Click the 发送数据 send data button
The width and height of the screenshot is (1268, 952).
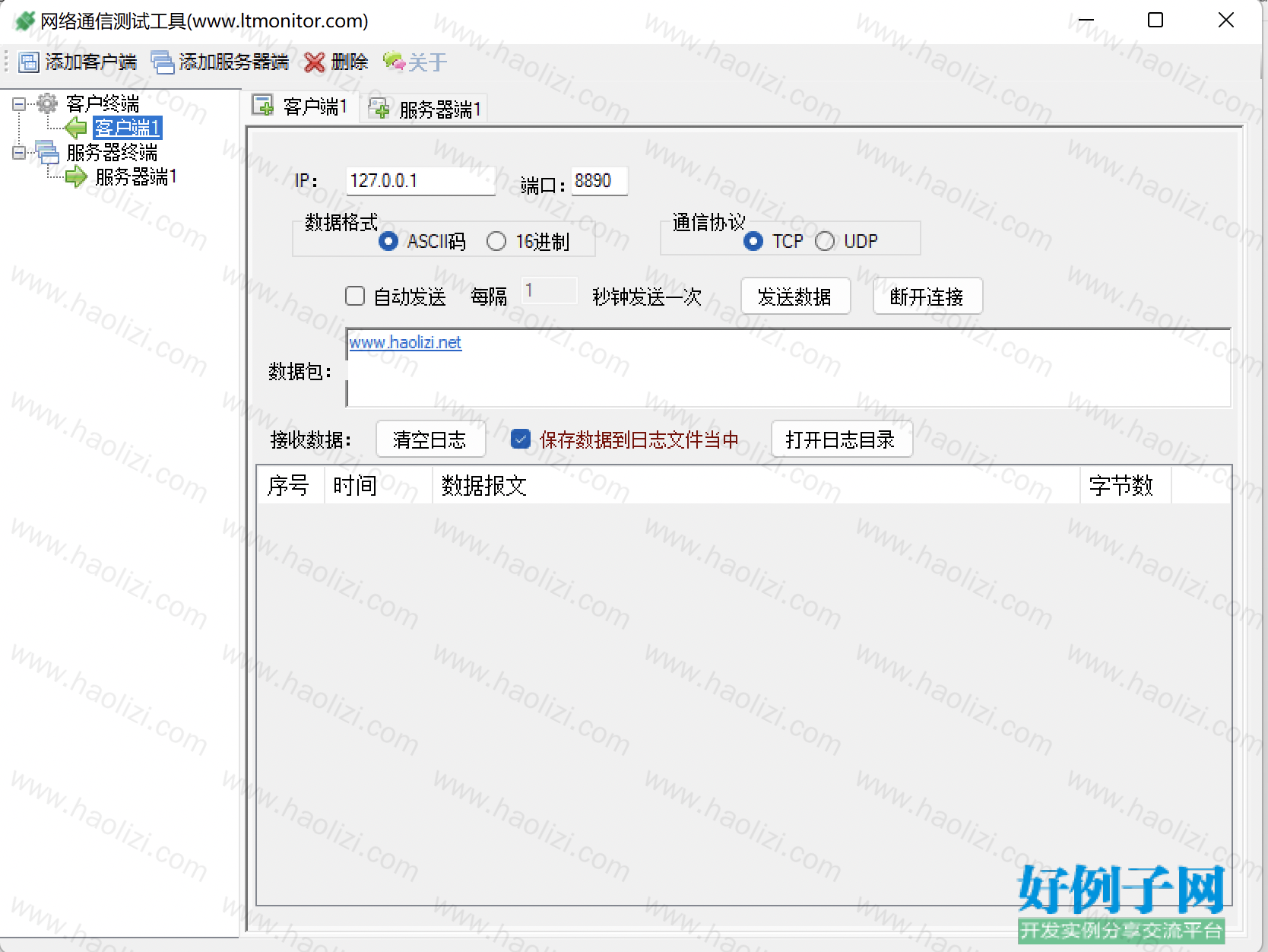[x=794, y=296]
